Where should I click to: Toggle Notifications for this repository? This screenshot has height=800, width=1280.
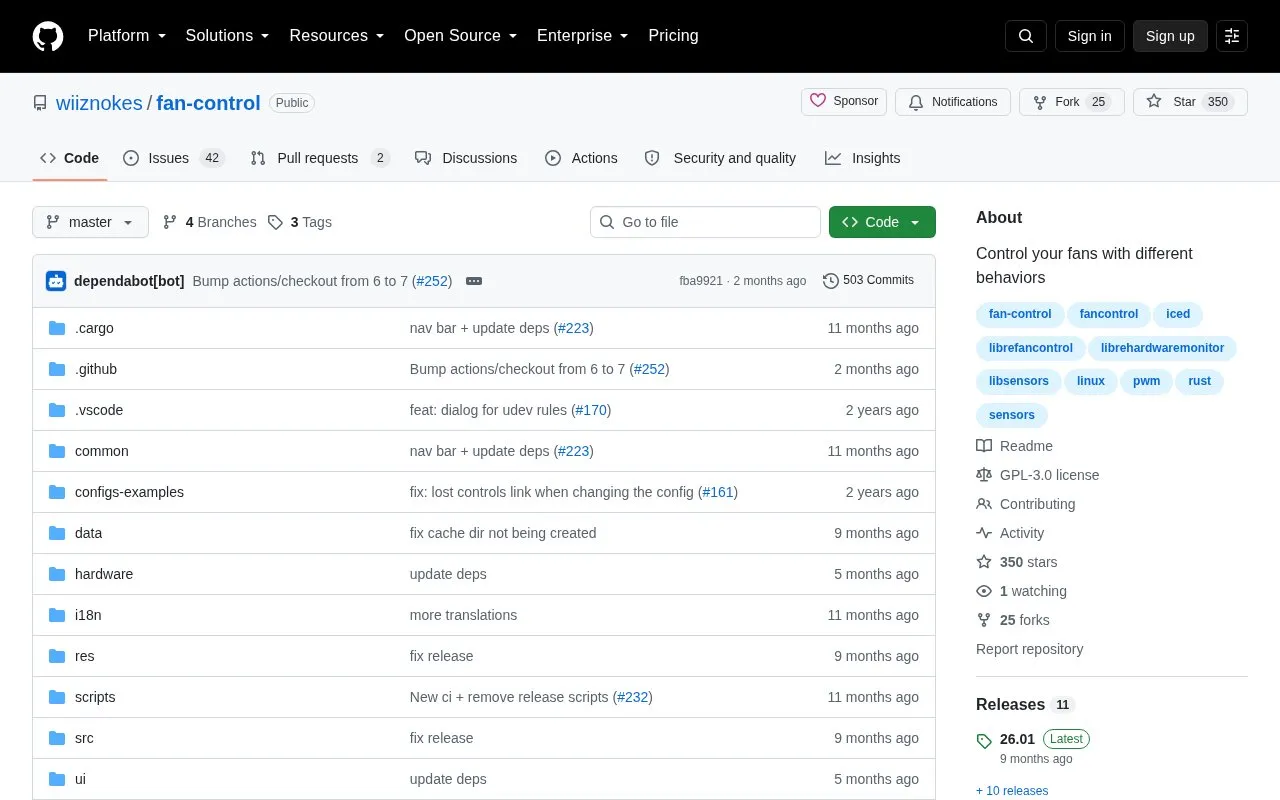tap(953, 102)
